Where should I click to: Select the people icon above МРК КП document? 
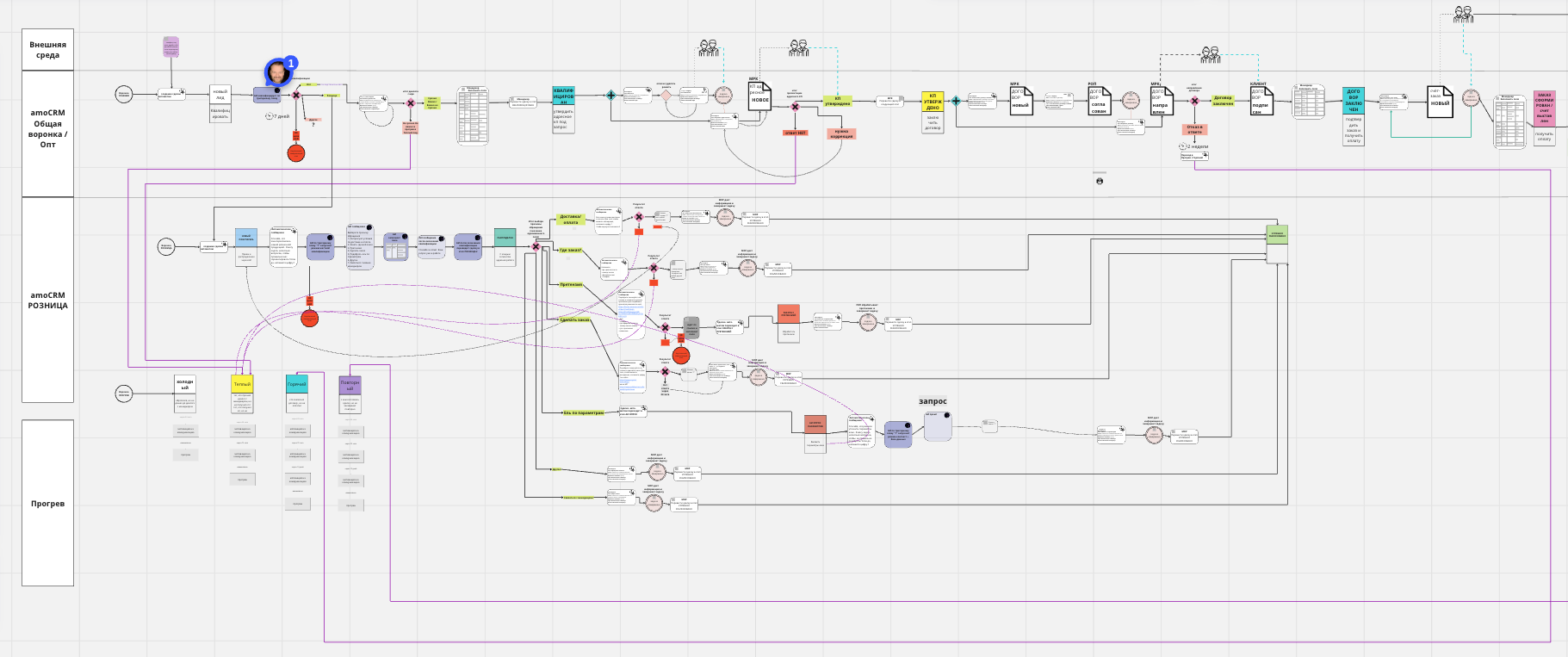(x=799, y=48)
